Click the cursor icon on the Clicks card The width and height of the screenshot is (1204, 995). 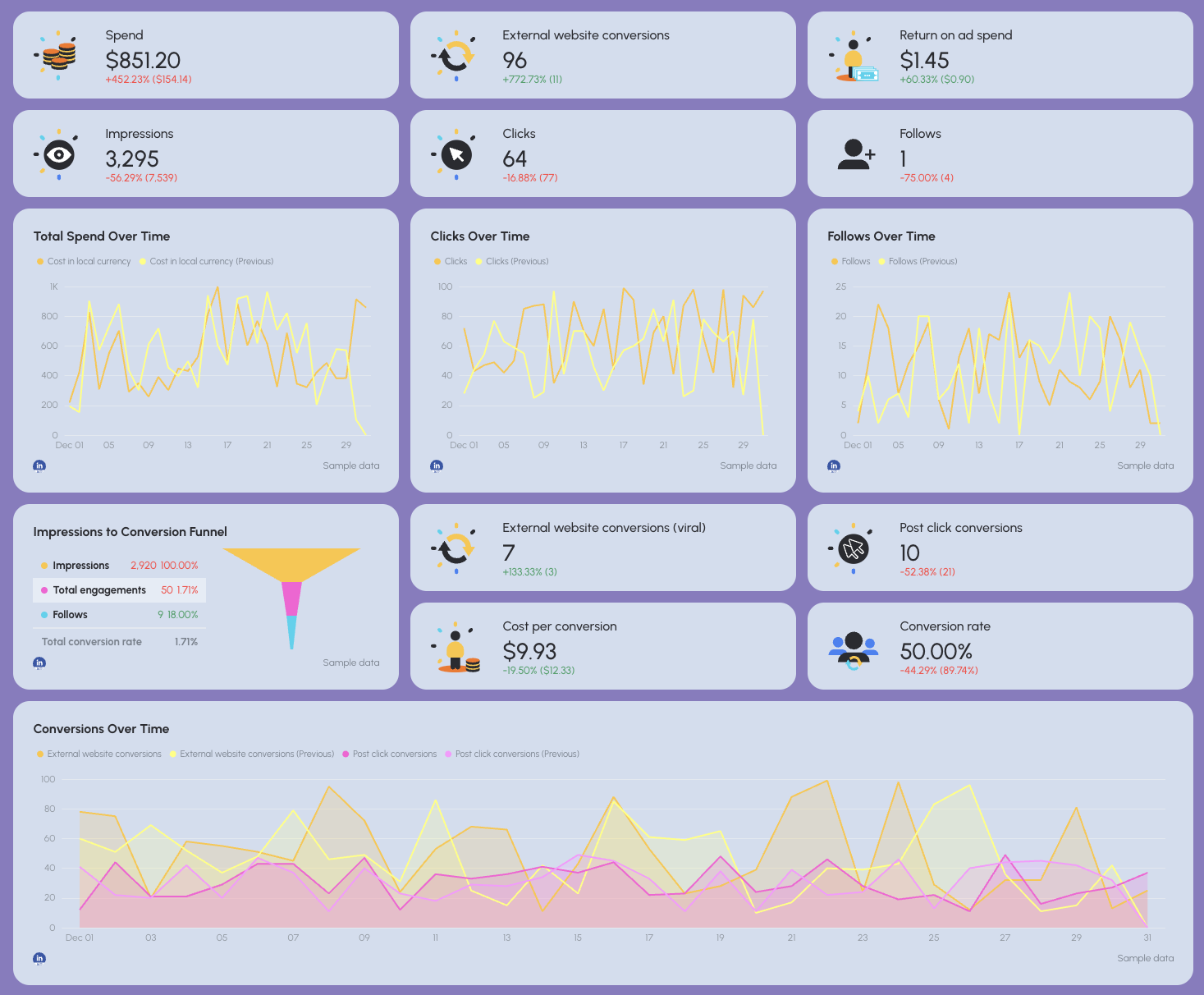click(454, 154)
